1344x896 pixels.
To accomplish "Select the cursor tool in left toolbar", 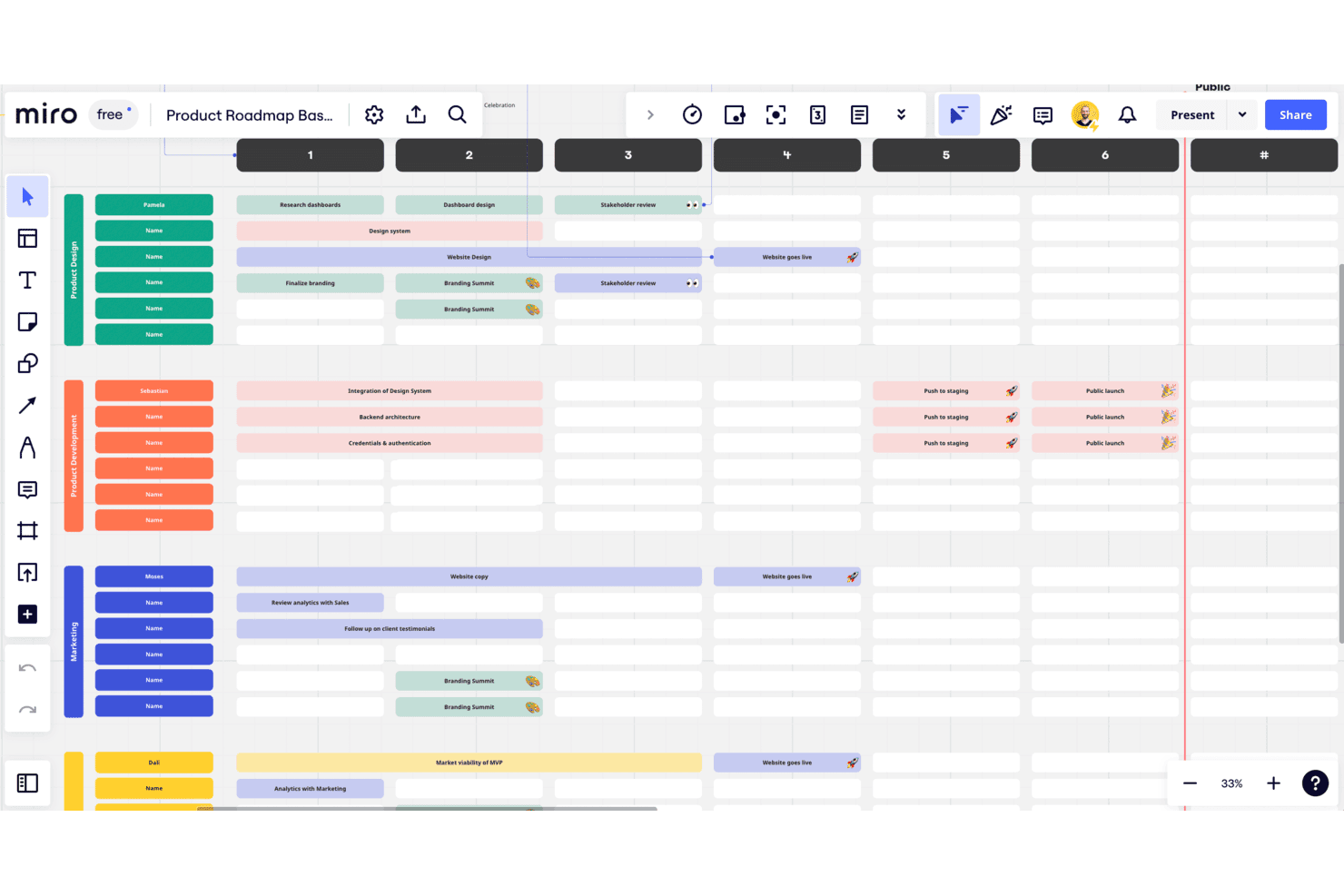I will pos(27,197).
